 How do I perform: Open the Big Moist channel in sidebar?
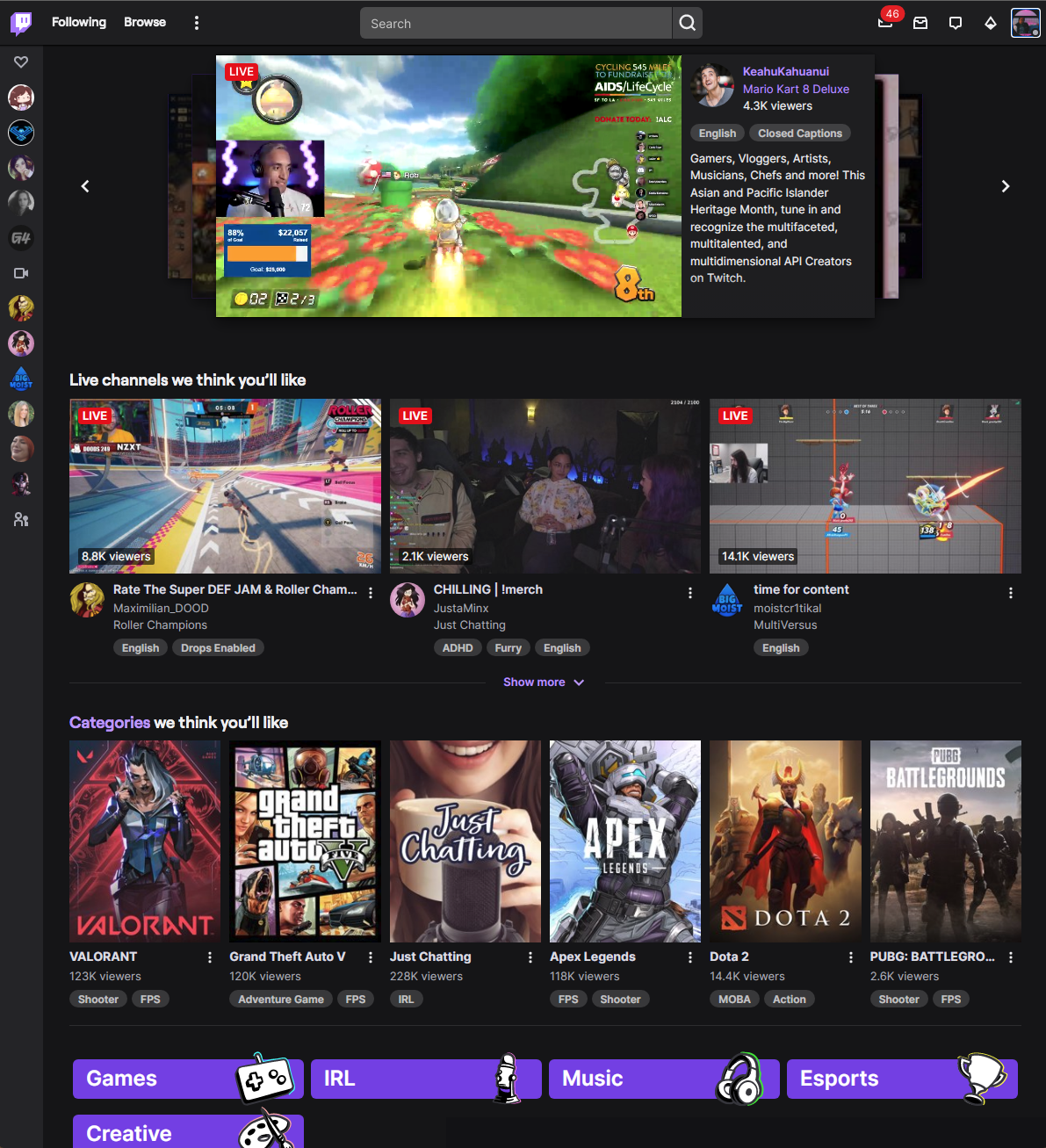click(21, 379)
